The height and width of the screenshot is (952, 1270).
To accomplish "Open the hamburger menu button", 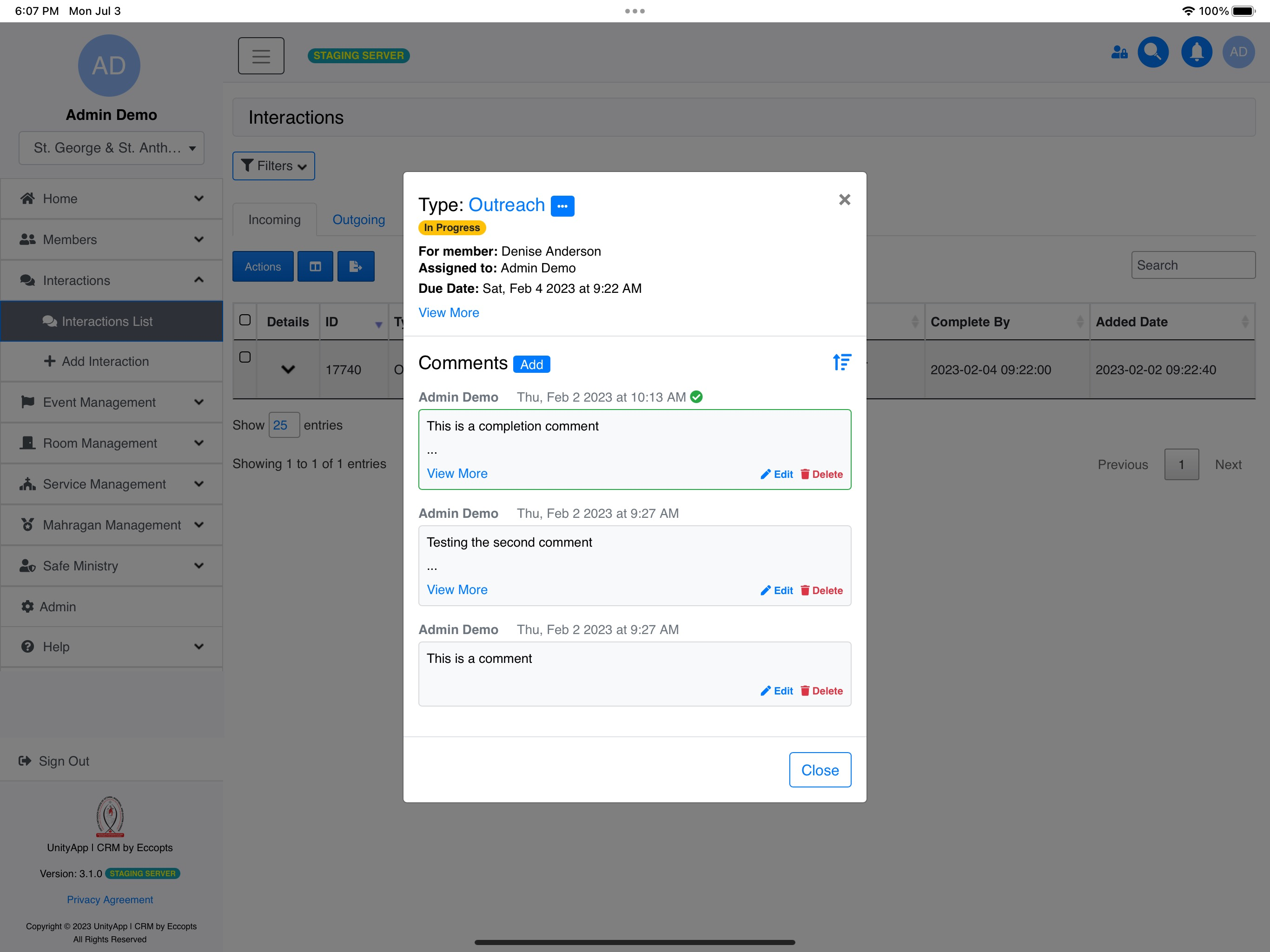I will click(261, 56).
